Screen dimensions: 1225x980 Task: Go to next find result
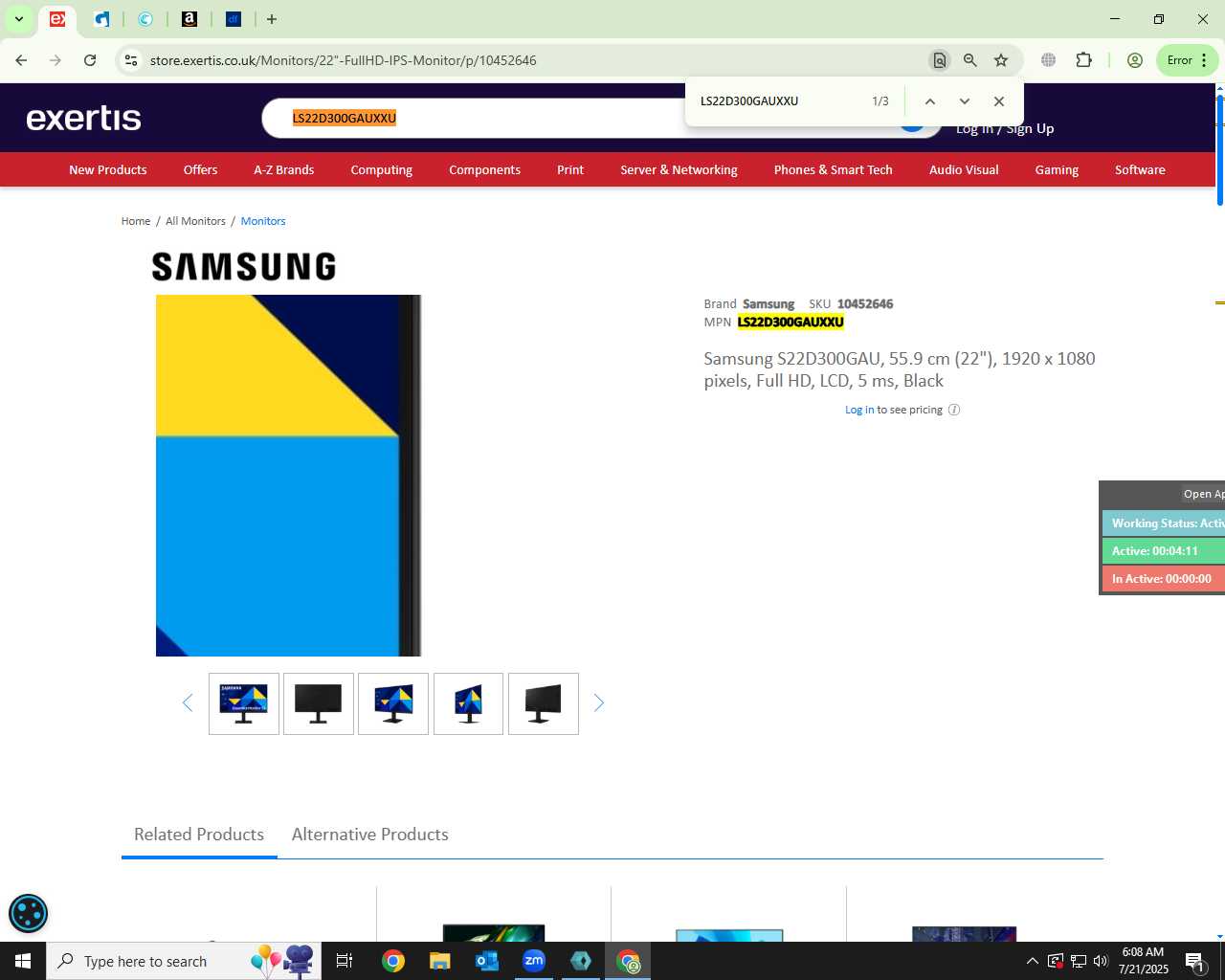pyautogui.click(x=965, y=101)
